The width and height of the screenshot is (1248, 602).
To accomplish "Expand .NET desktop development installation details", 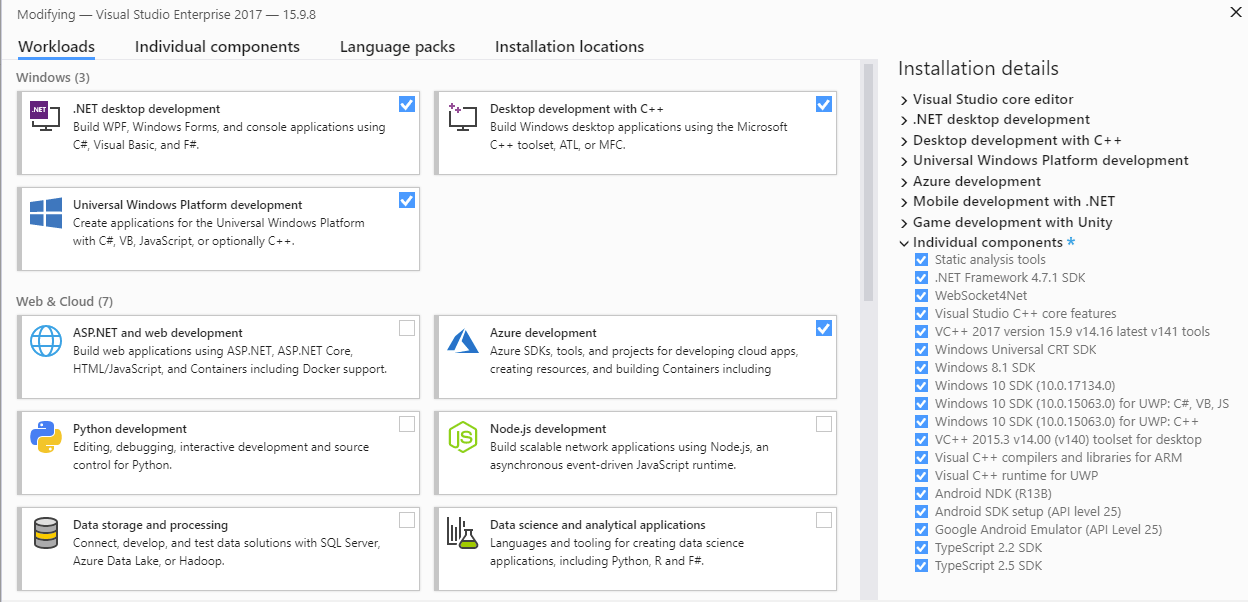I will click(904, 120).
